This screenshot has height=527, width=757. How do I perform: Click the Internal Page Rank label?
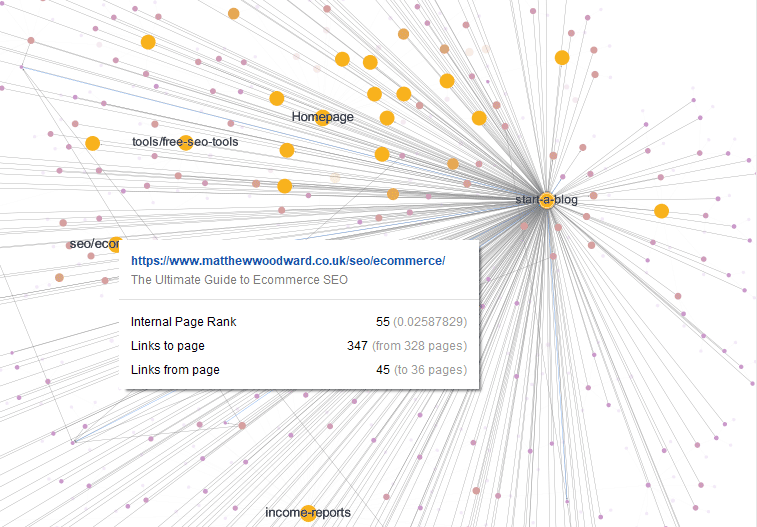click(183, 322)
